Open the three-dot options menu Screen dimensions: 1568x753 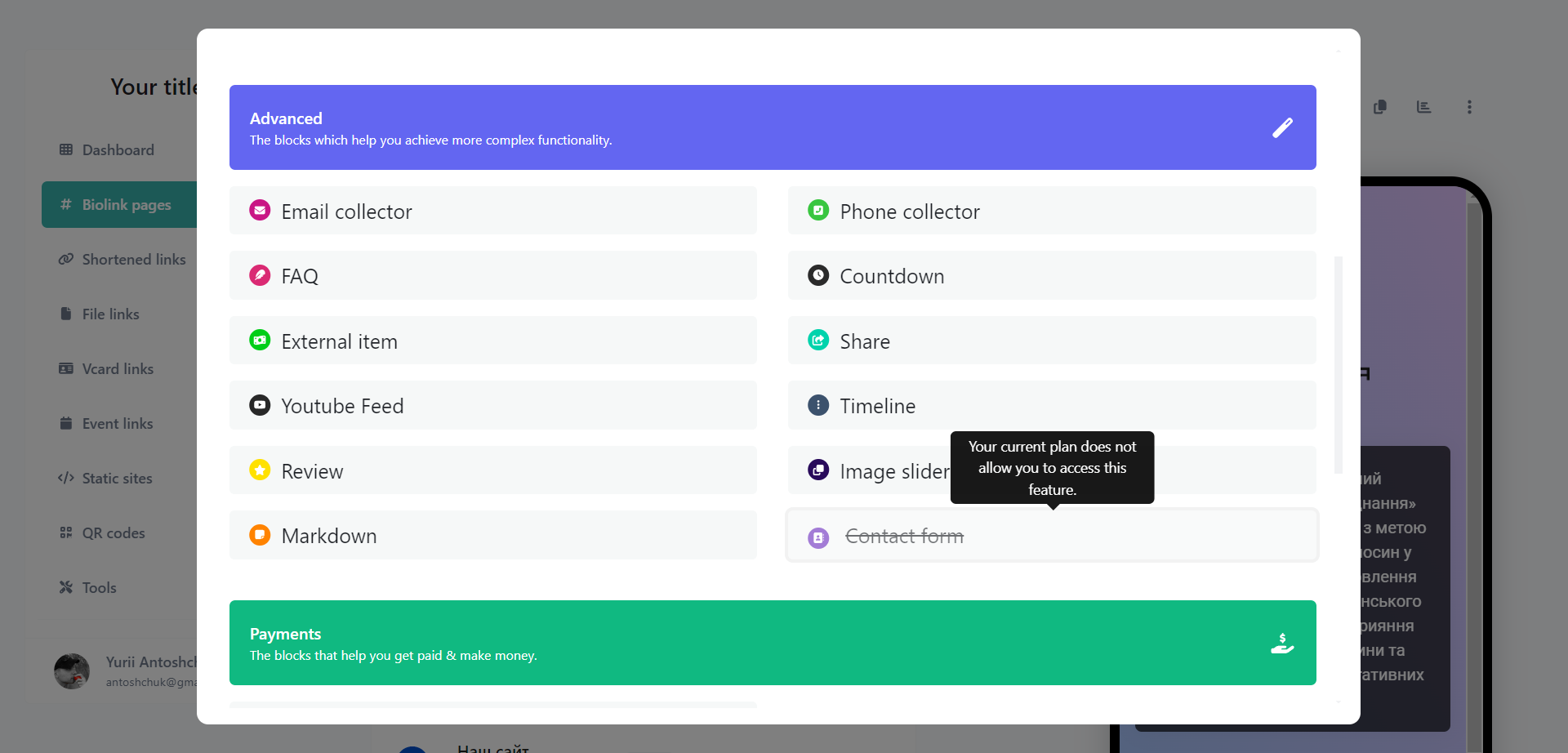[x=1469, y=107]
